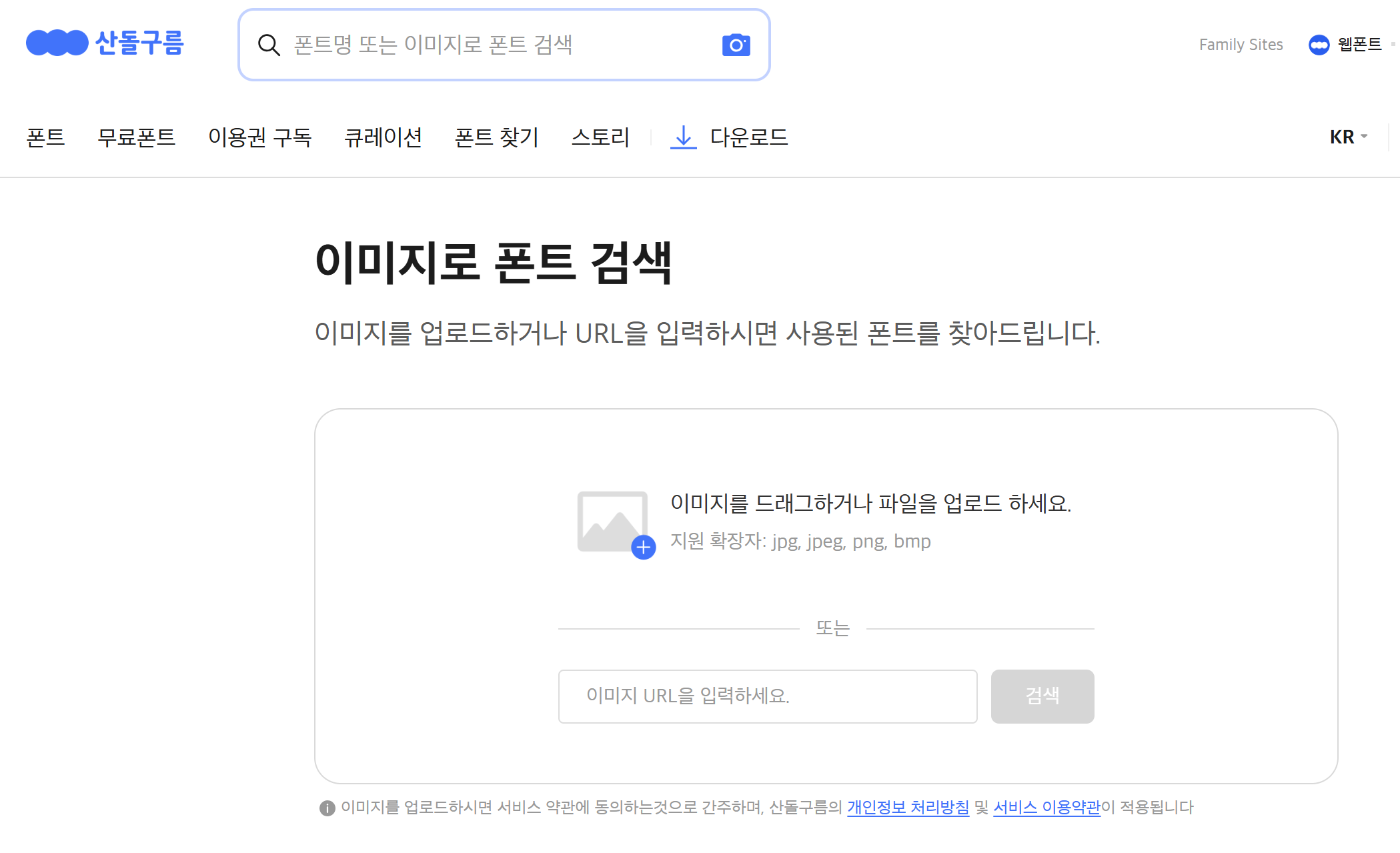1400x853 pixels.
Task: Open the 폰트 menu
Action: coord(45,138)
